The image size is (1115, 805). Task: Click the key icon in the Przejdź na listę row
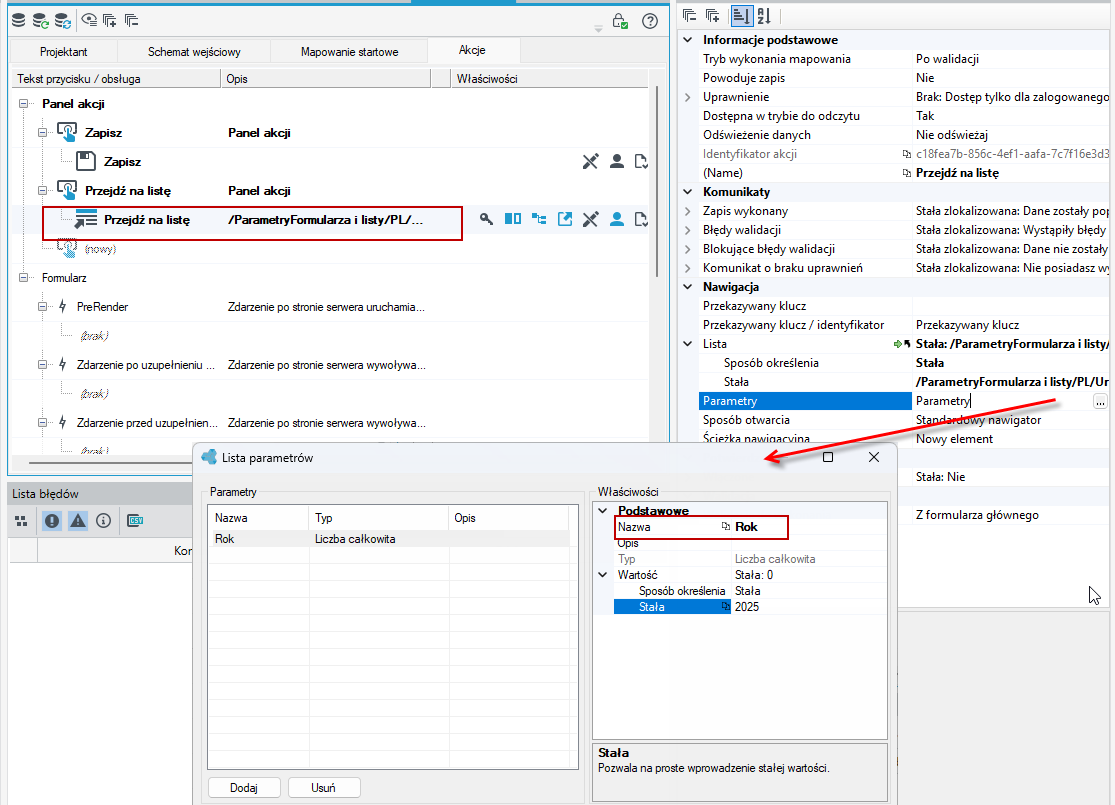point(486,219)
